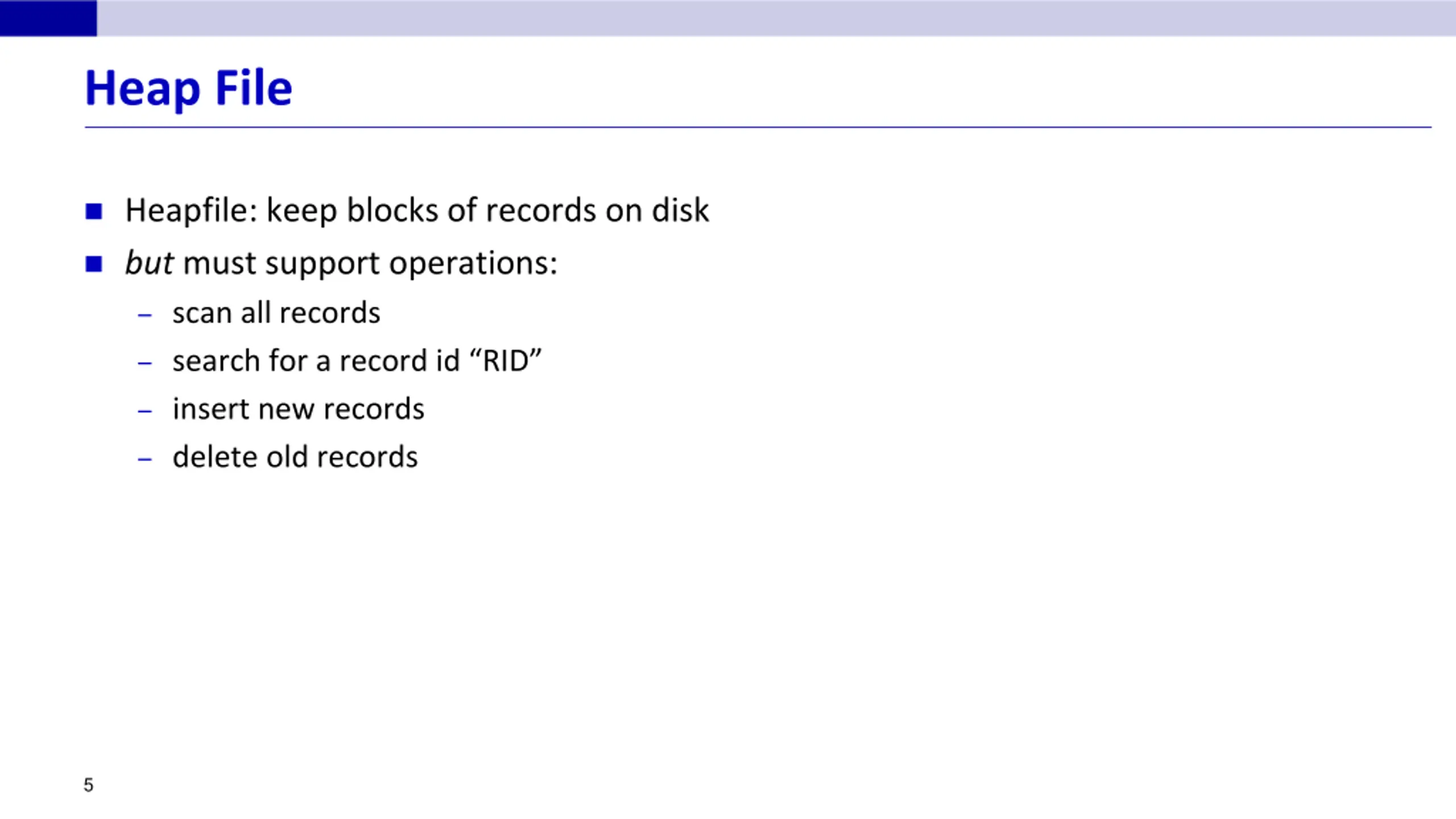The width and height of the screenshot is (1456, 819).
Task: Click the dash before 'search for a record id'
Action: 145,363
